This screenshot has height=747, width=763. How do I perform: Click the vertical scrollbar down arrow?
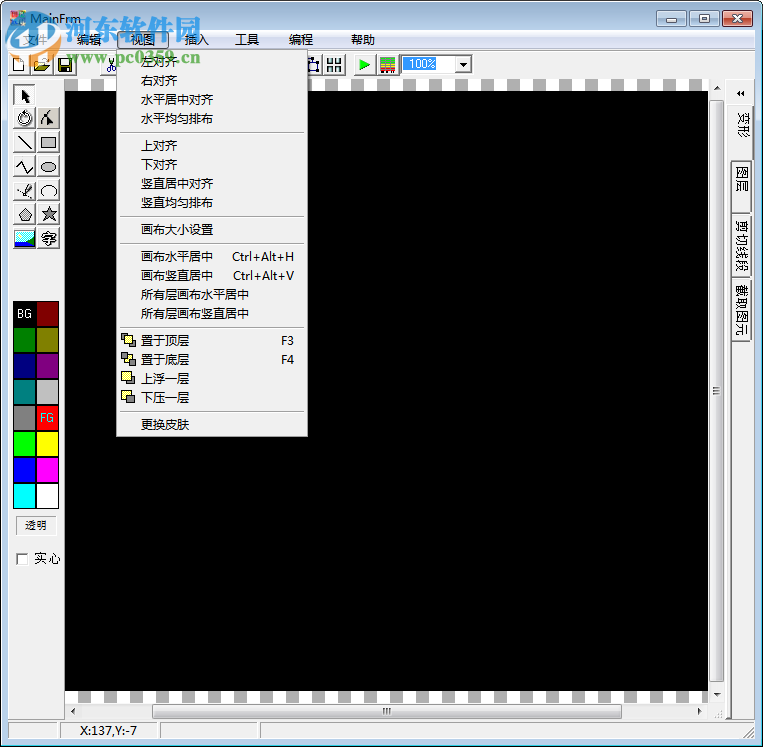[717, 695]
